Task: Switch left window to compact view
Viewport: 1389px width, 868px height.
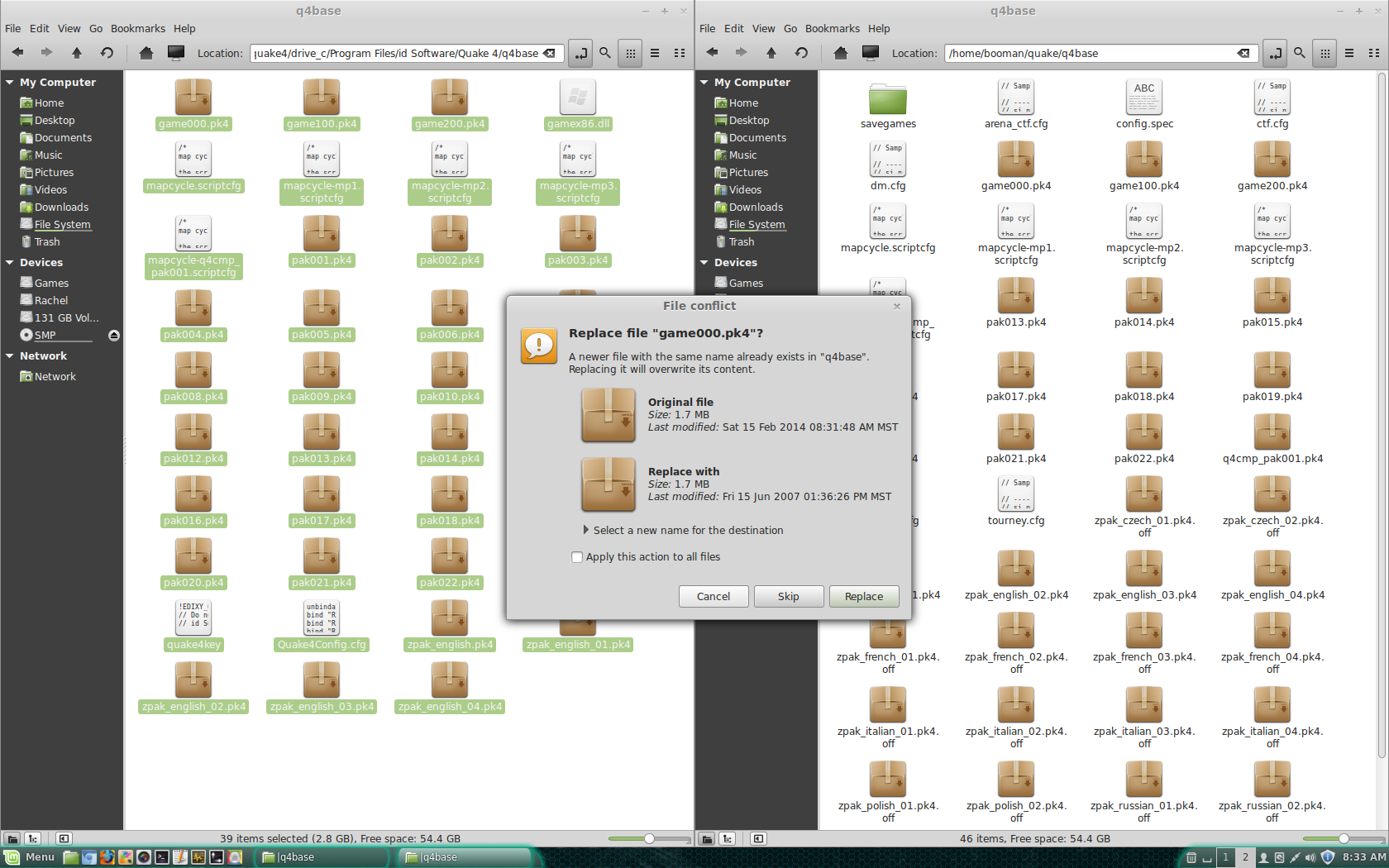Action: [680, 53]
